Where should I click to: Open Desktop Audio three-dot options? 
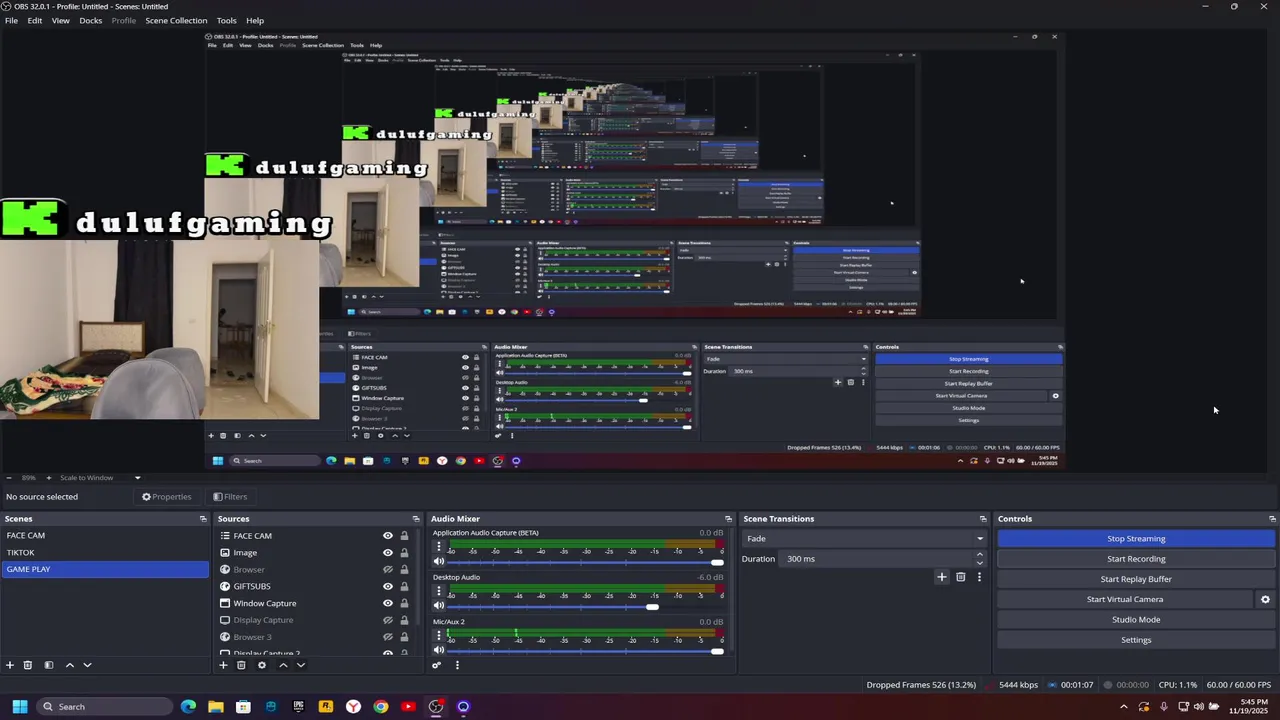tap(438, 591)
